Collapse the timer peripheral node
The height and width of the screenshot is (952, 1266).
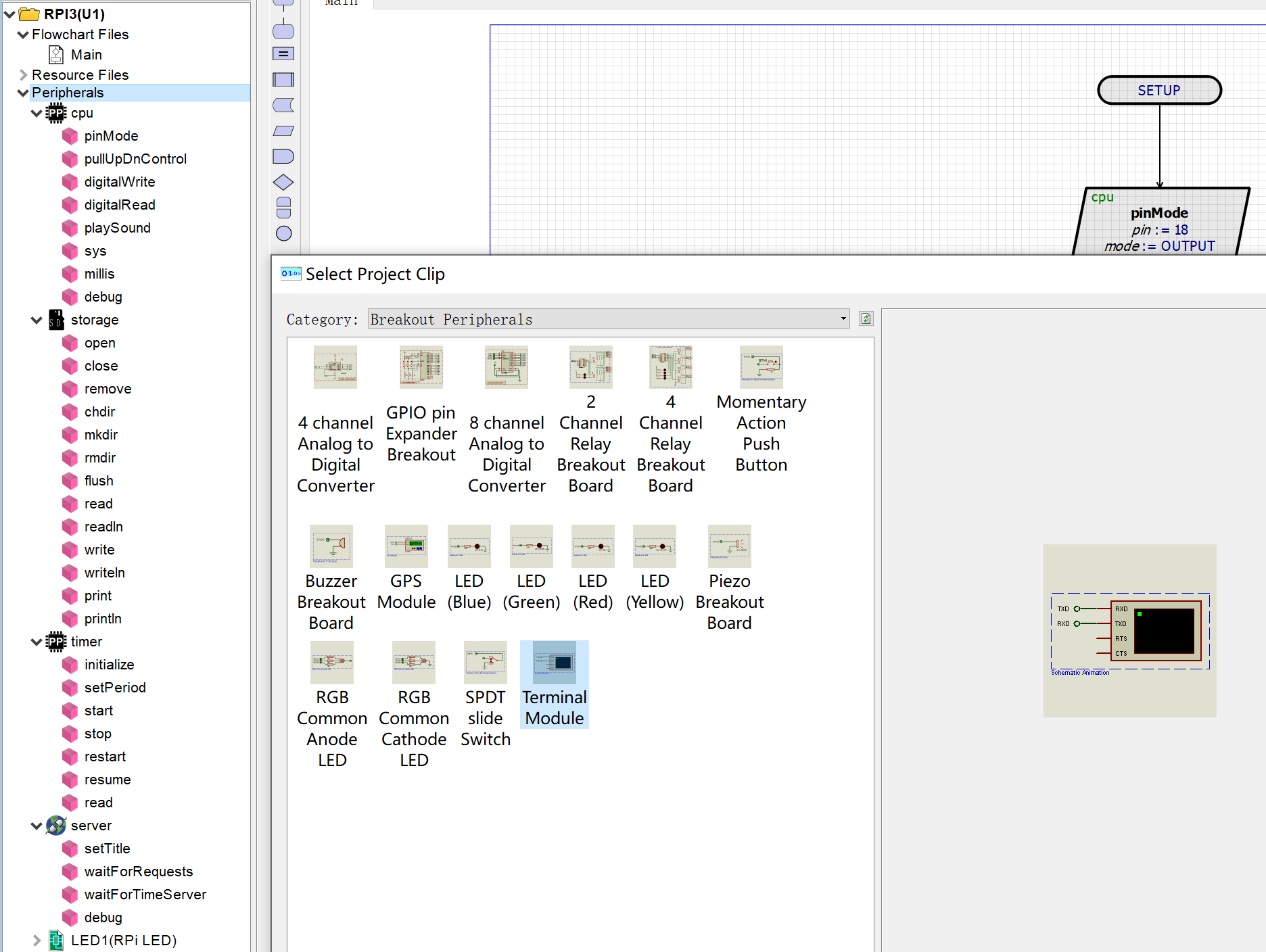[37, 642]
